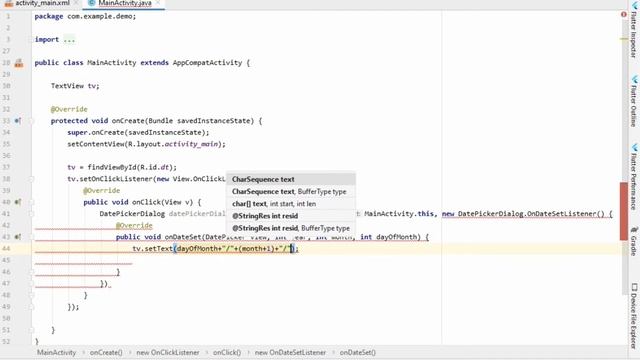Click onClick() in the breadcrumb bar
Viewport: 640px width, 360px height.
click(227, 352)
